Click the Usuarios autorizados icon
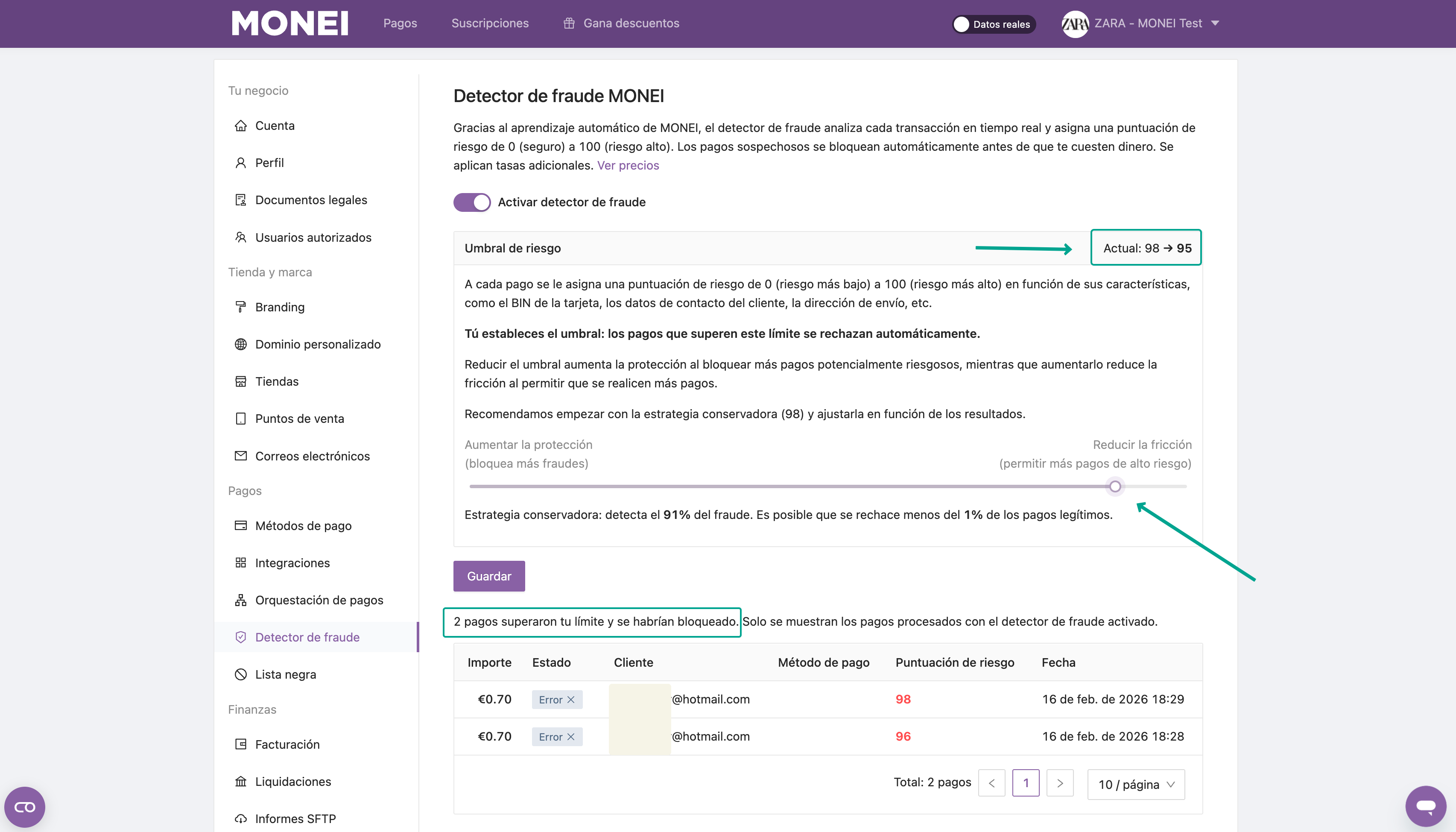 pos(240,237)
